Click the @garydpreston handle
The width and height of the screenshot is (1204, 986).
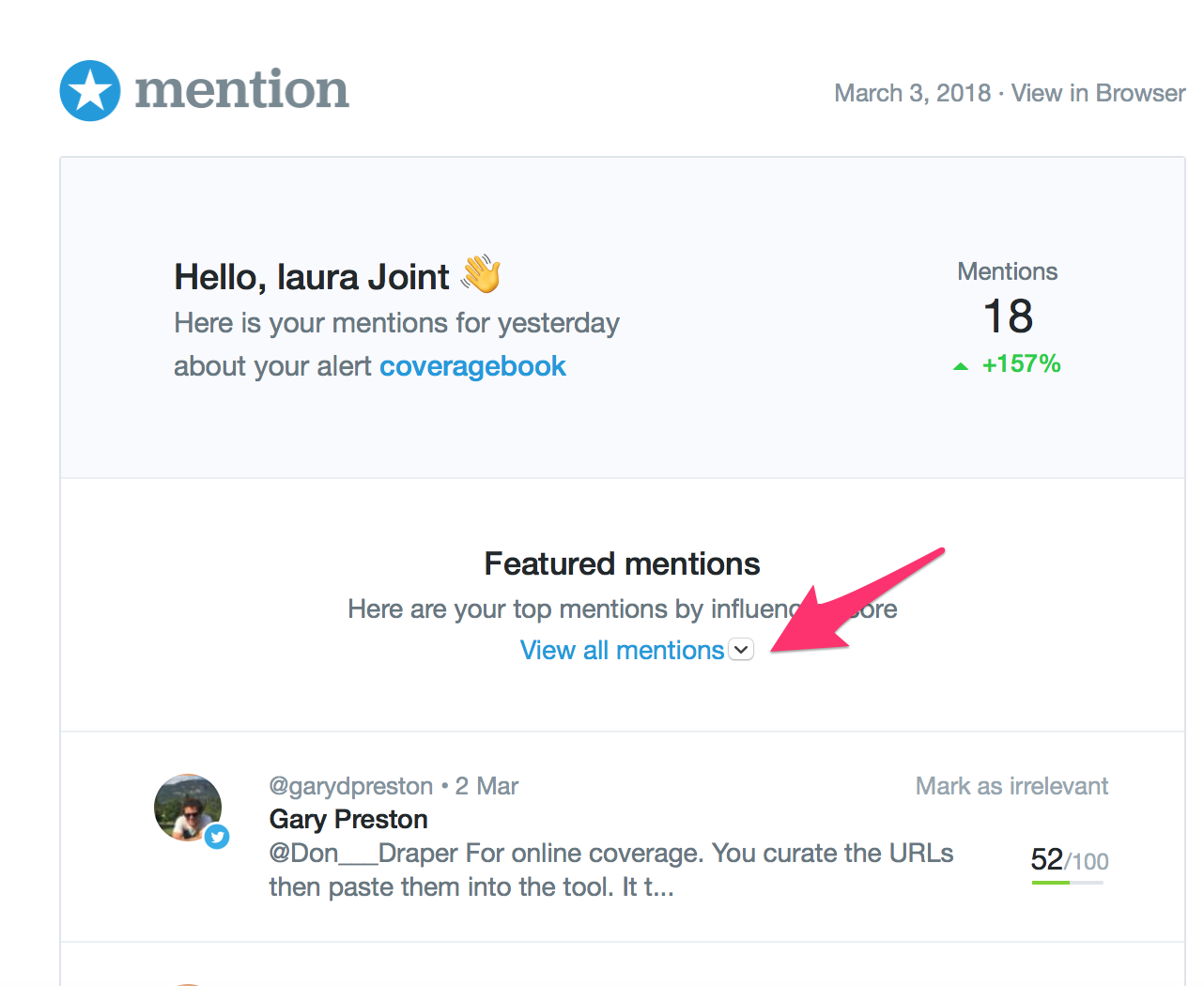point(350,786)
